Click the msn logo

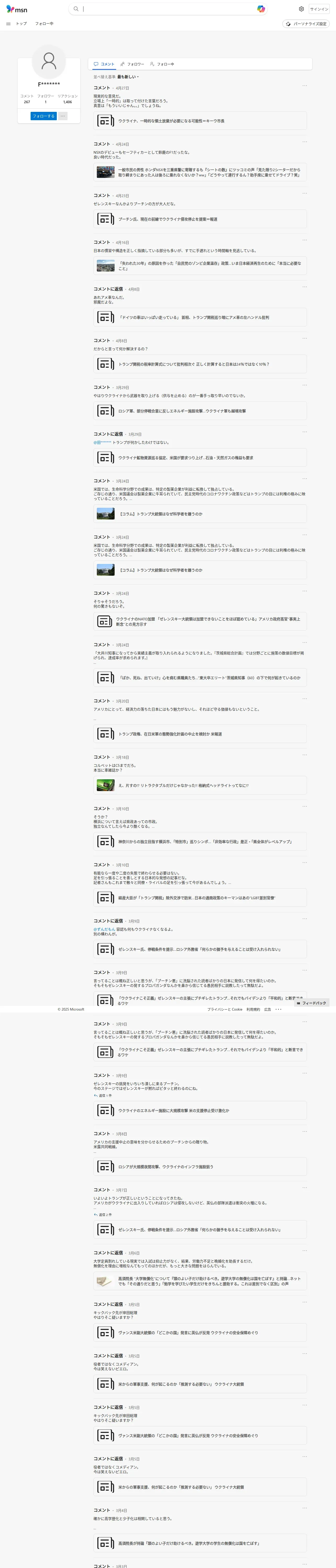(16, 9)
